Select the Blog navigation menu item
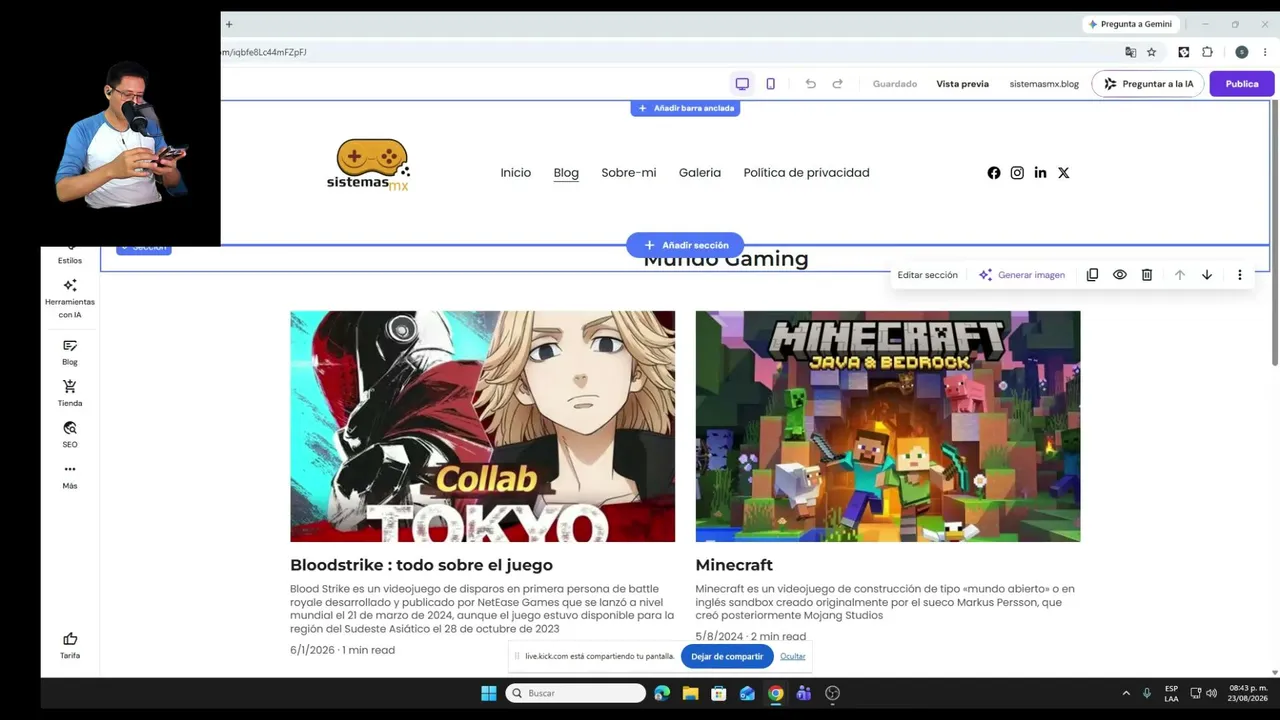This screenshot has height=720, width=1280. pos(566,173)
